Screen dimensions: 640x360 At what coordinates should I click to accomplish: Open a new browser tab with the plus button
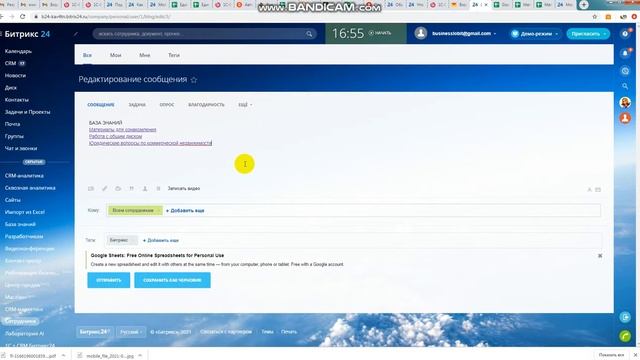coord(584,4)
